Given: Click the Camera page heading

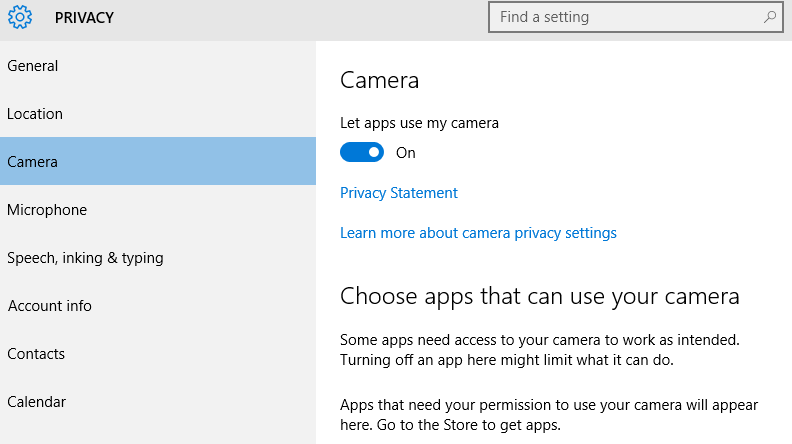Looking at the screenshot, I should (x=379, y=80).
